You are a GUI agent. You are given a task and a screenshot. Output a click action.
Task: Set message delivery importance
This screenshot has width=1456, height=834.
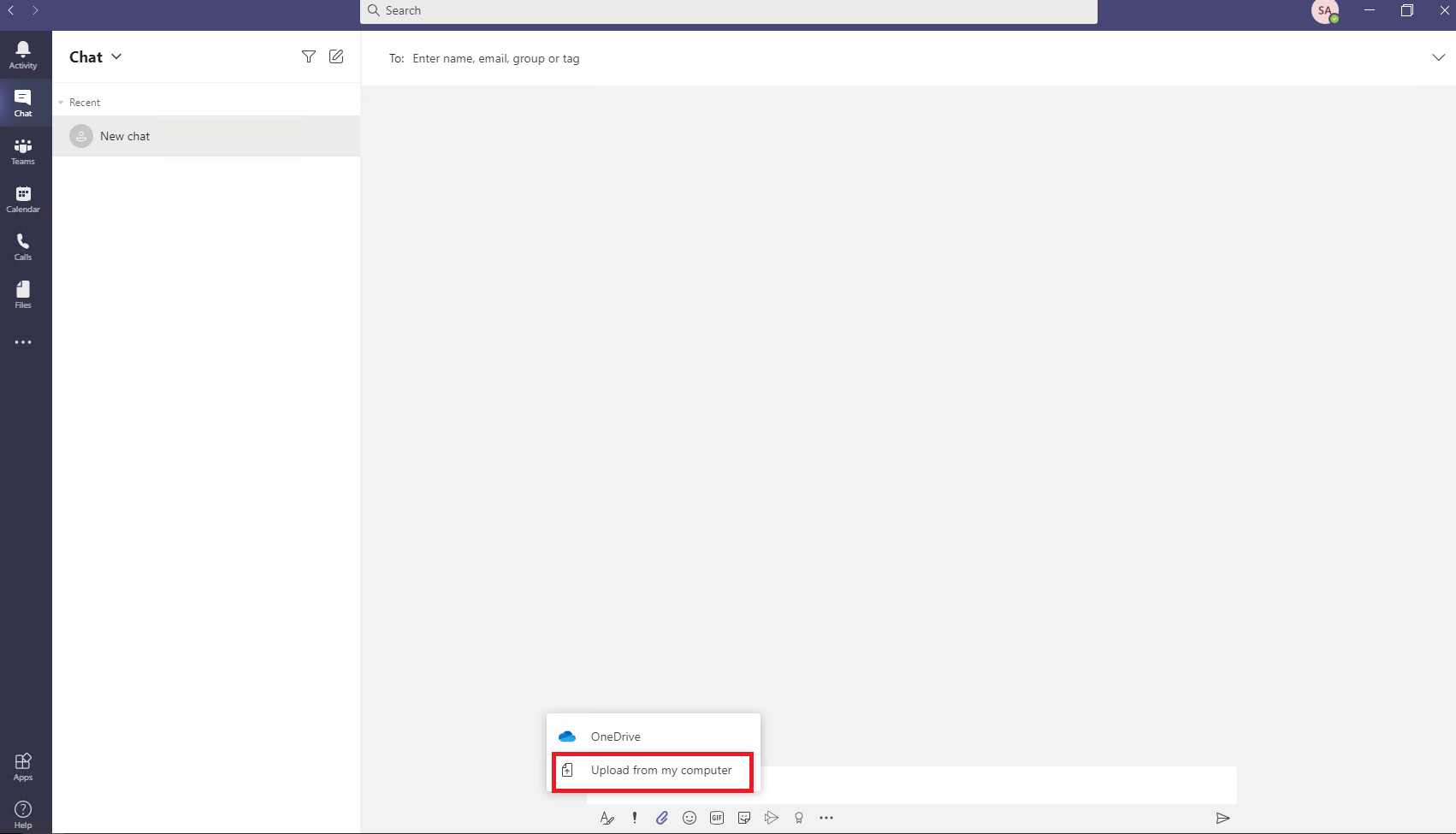coord(634,818)
